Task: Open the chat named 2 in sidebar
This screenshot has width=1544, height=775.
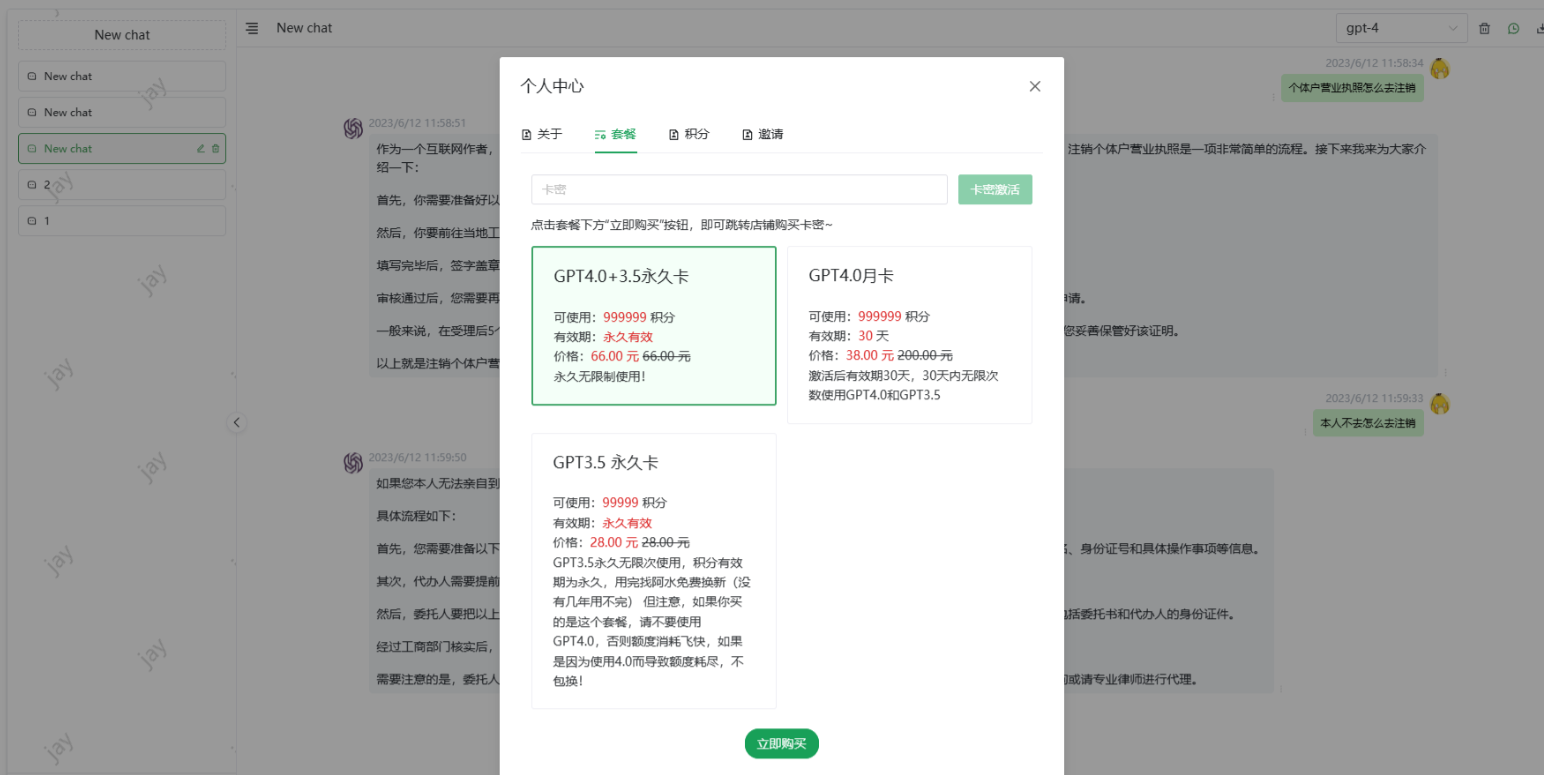Action: pos(122,185)
